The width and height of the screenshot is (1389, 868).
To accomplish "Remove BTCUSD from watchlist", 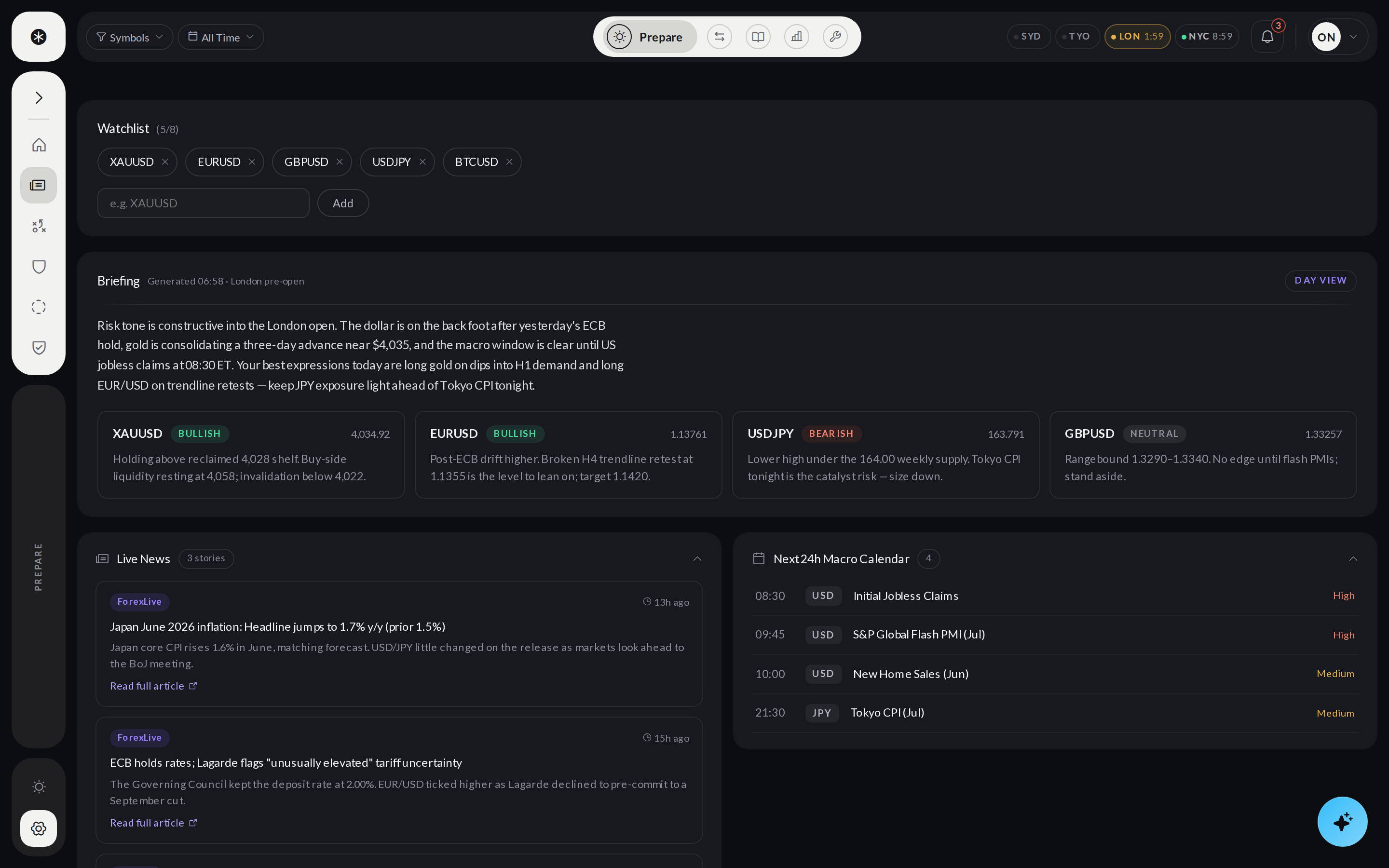I will pyautogui.click(x=509, y=162).
